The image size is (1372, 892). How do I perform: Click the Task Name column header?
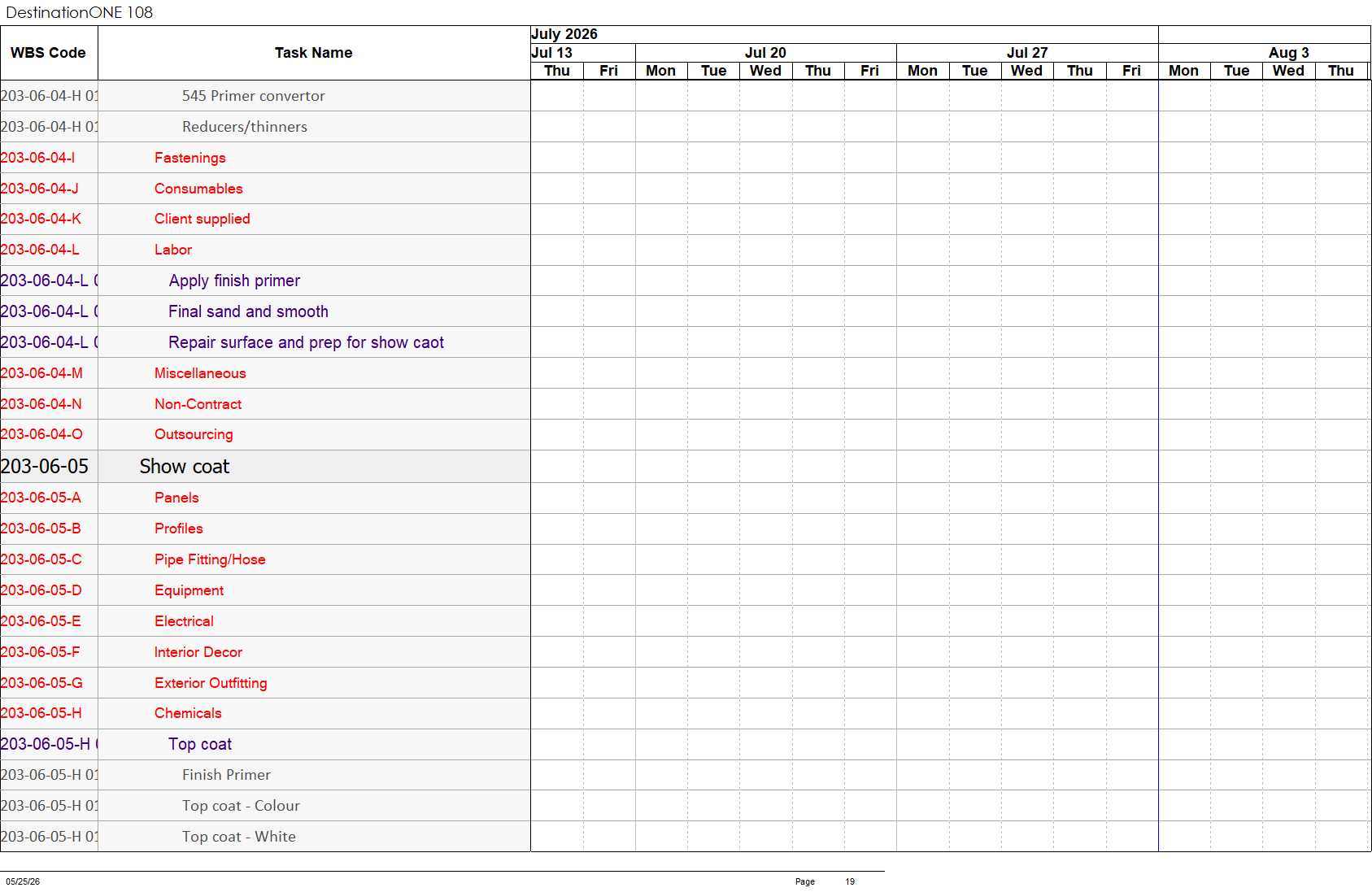point(314,53)
